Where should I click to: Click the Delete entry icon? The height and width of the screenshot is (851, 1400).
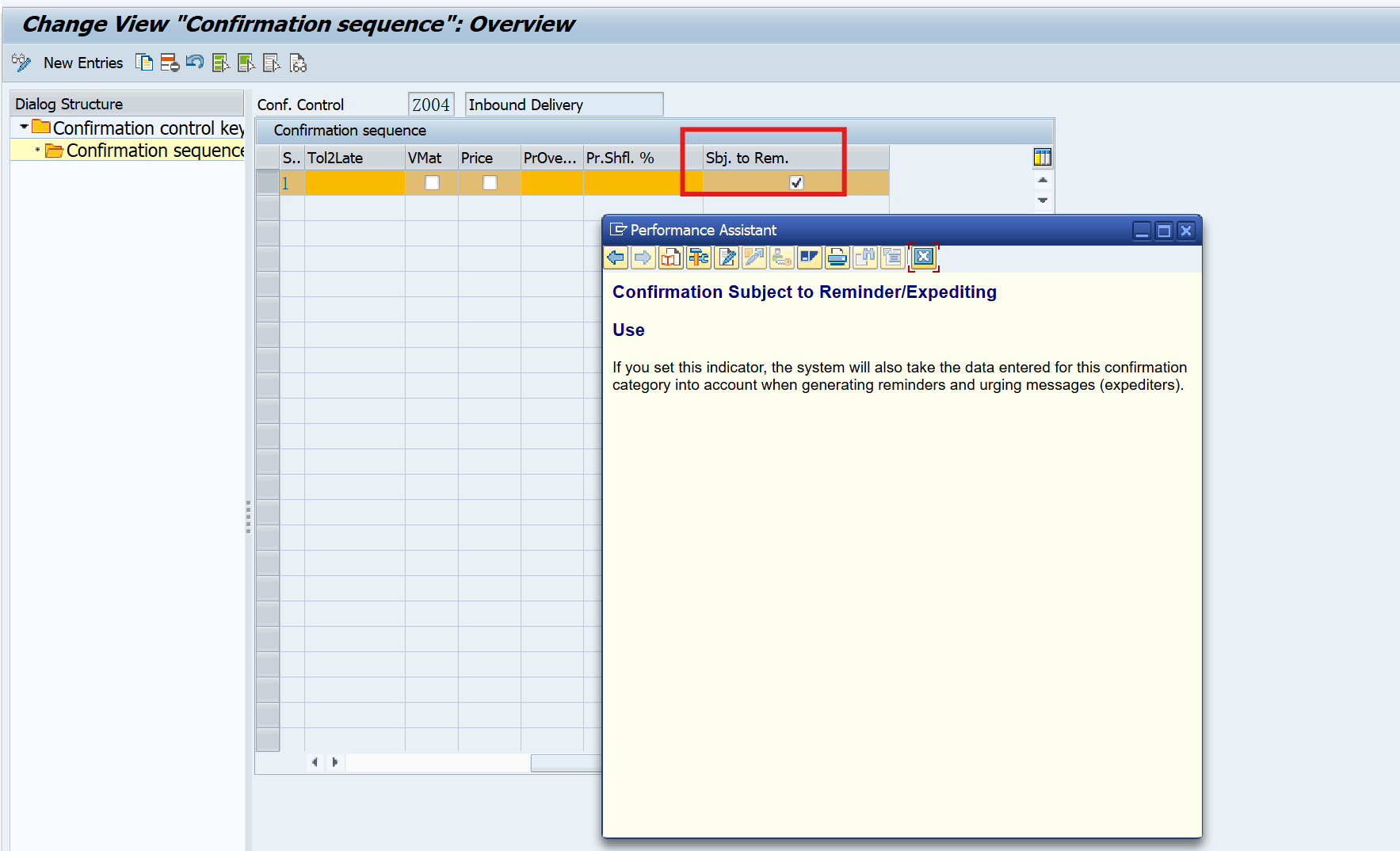click(x=170, y=63)
